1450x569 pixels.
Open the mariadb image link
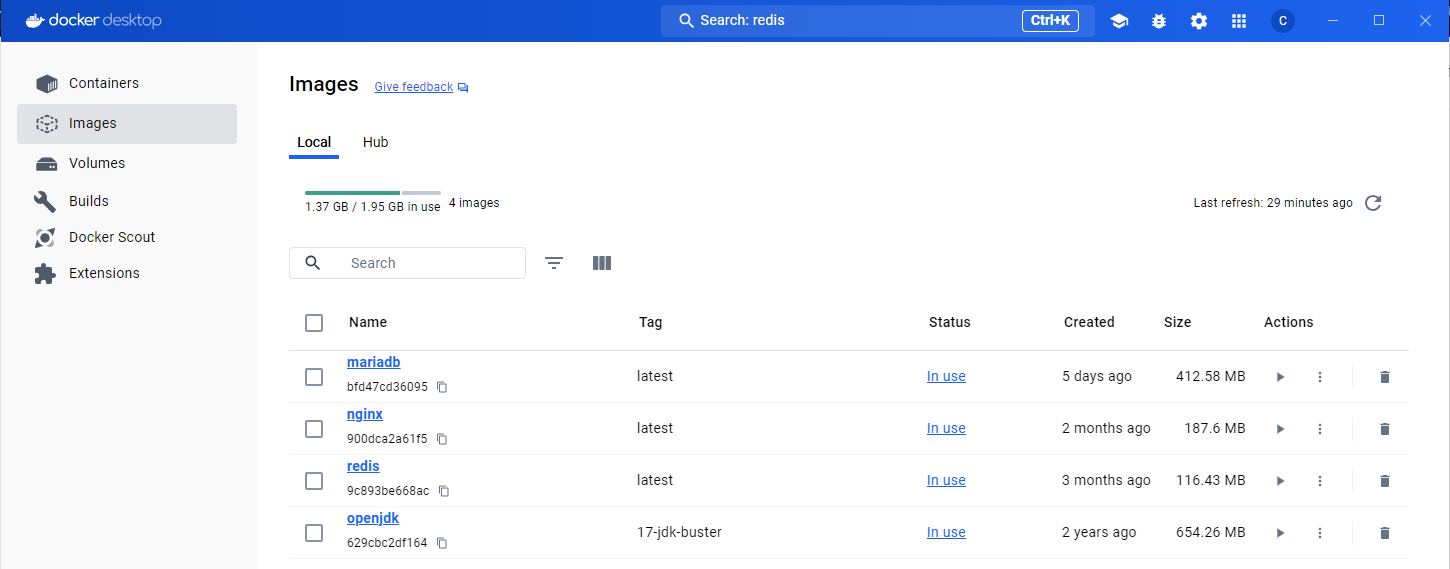pos(374,362)
